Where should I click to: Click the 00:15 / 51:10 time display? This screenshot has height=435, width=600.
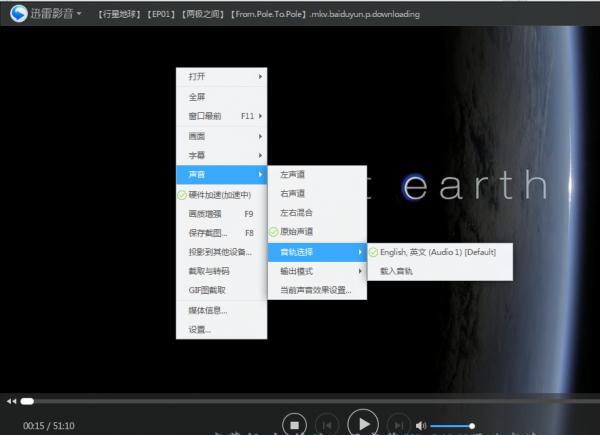tap(49, 426)
